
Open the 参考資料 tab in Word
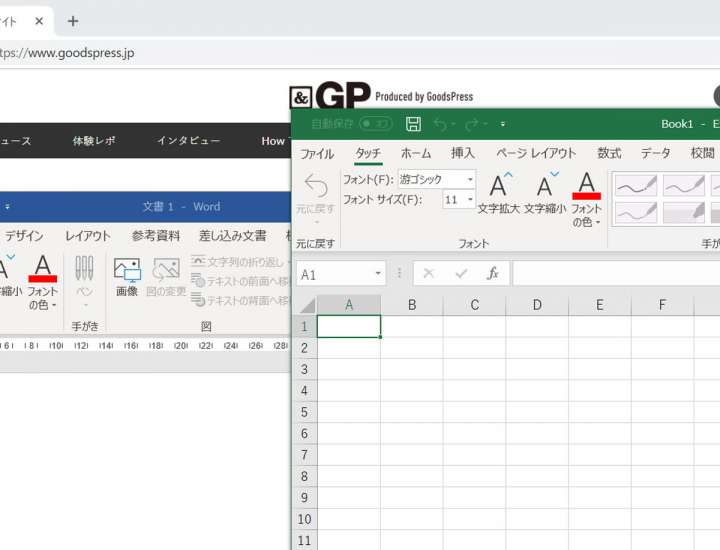(156, 236)
